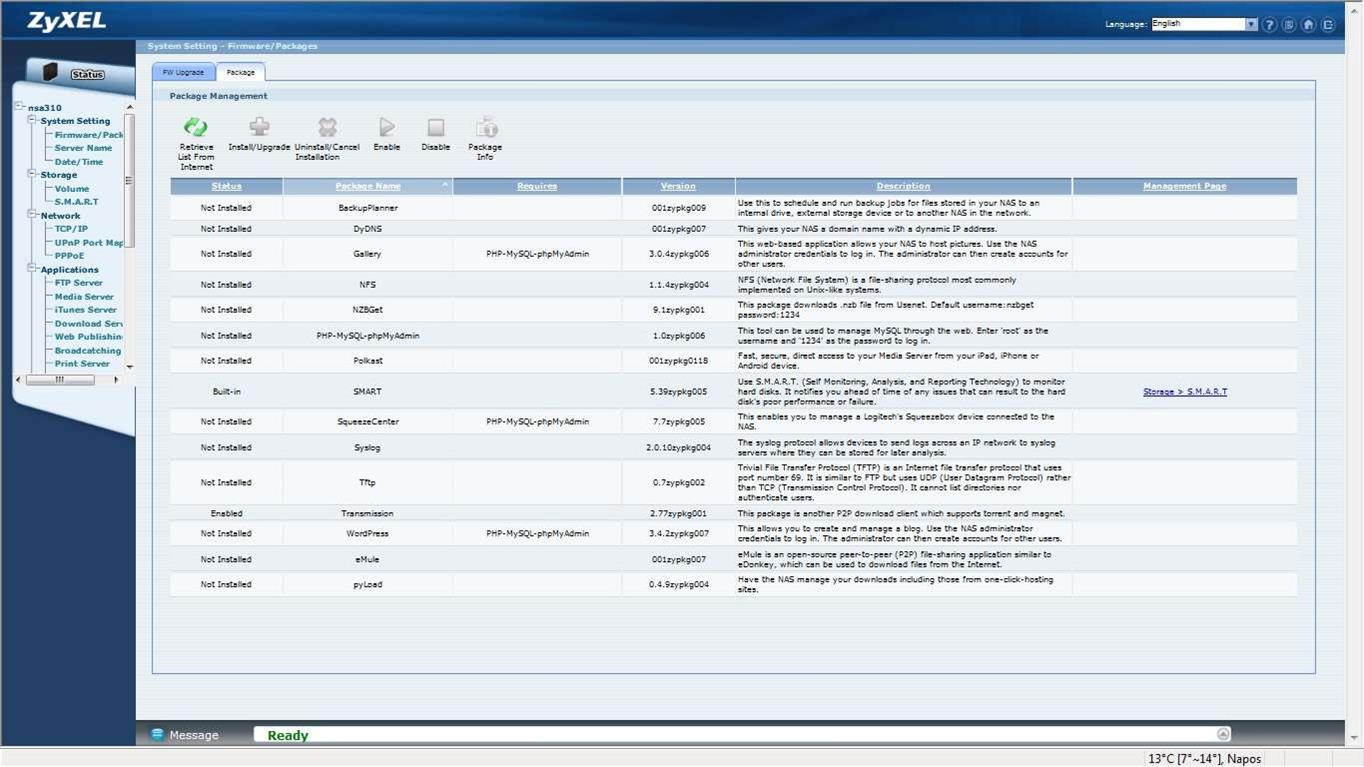Click the clipboard icon next to Help

[1289, 25]
